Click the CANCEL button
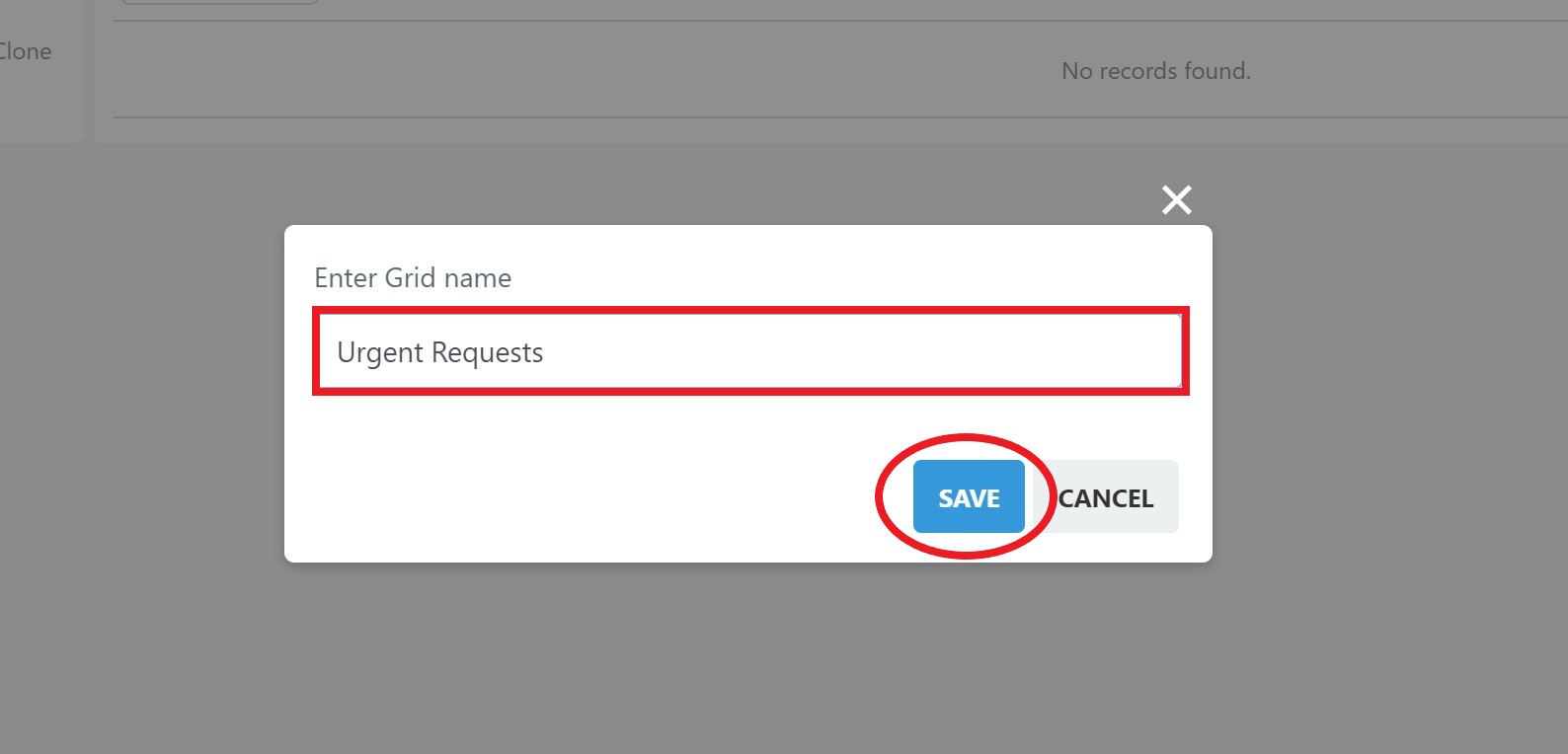Viewport: 1568px width, 754px height. click(x=1106, y=496)
